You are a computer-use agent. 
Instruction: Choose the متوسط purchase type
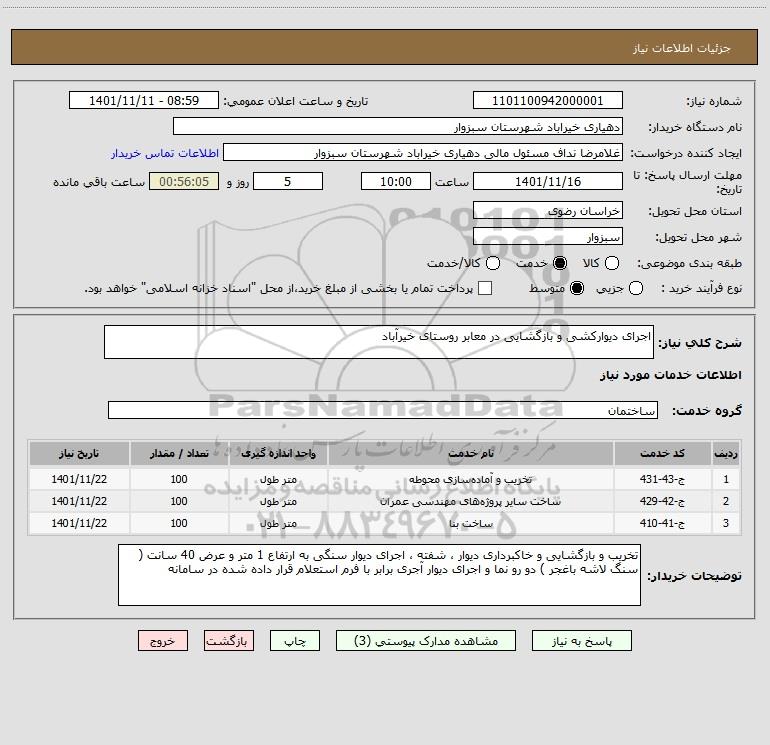coord(577,289)
